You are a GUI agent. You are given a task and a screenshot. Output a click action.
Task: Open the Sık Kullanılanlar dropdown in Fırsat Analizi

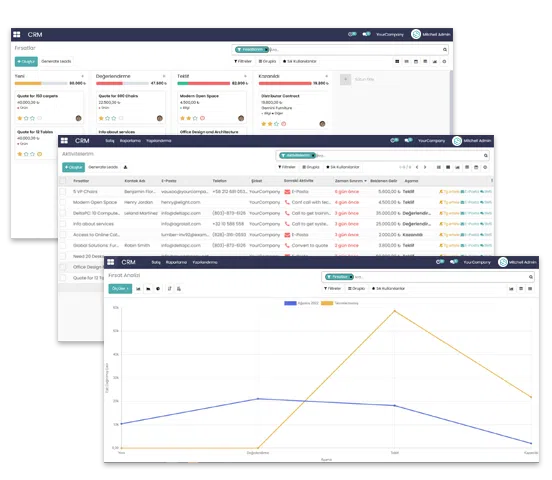tap(388, 289)
